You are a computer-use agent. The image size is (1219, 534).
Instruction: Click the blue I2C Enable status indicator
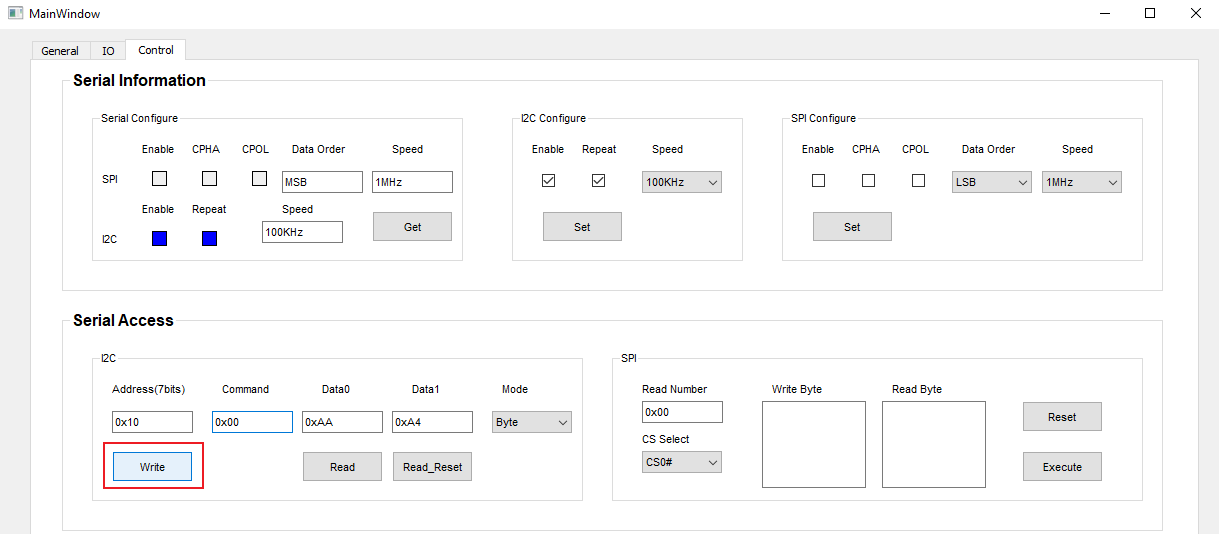[159, 238]
